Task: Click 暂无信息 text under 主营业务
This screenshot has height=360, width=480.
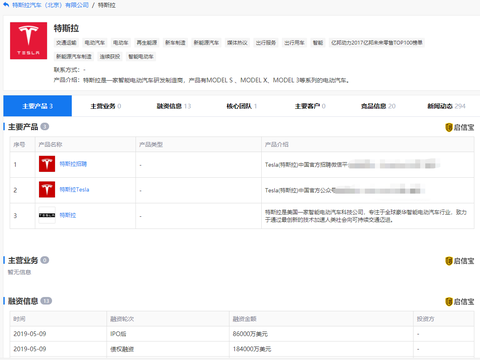Action: click(19, 272)
